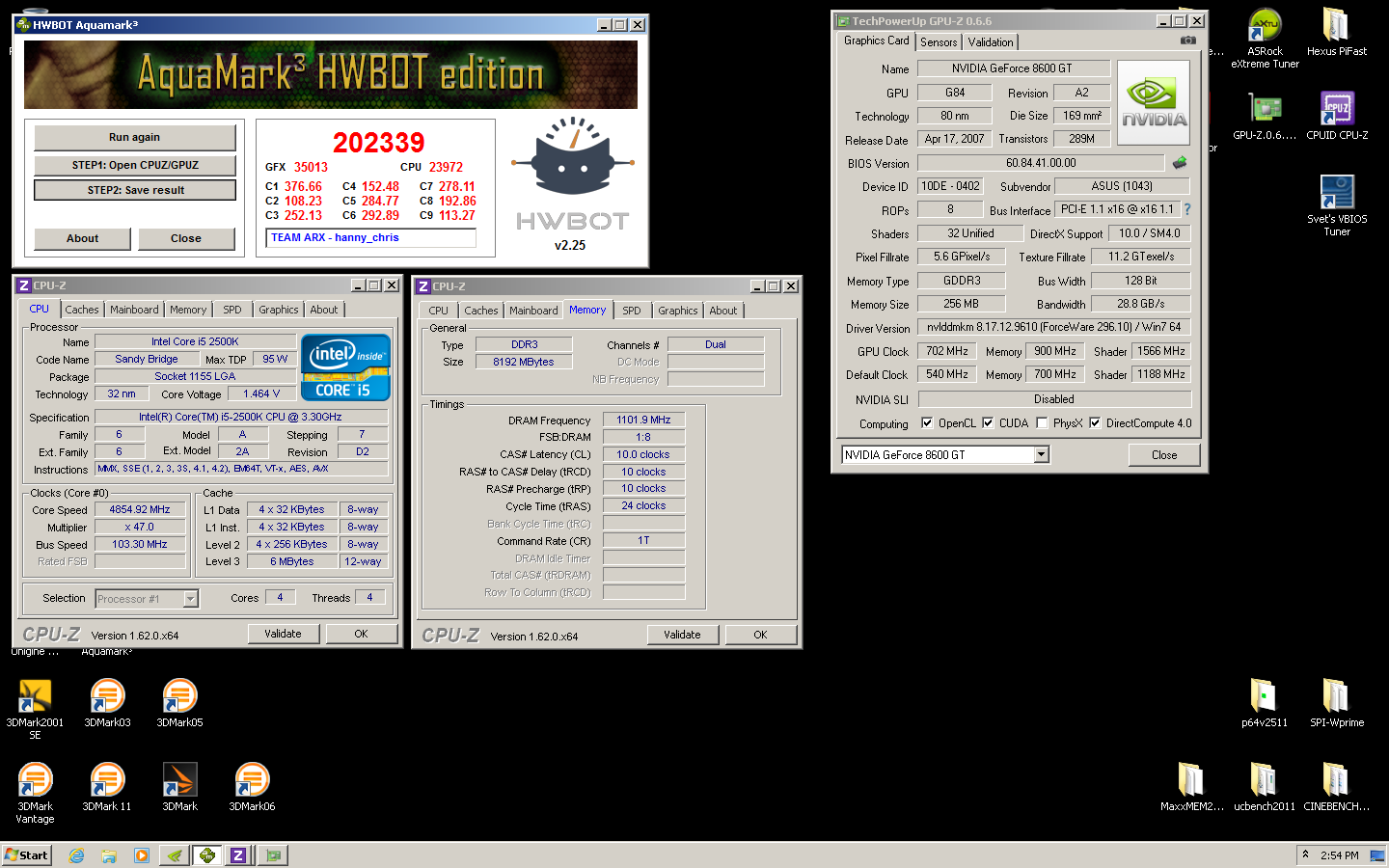Viewport: 1389px width, 868px height.
Task: Click Validate in the left CPU-Z window
Action: pyautogui.click(x=283, y=634)
